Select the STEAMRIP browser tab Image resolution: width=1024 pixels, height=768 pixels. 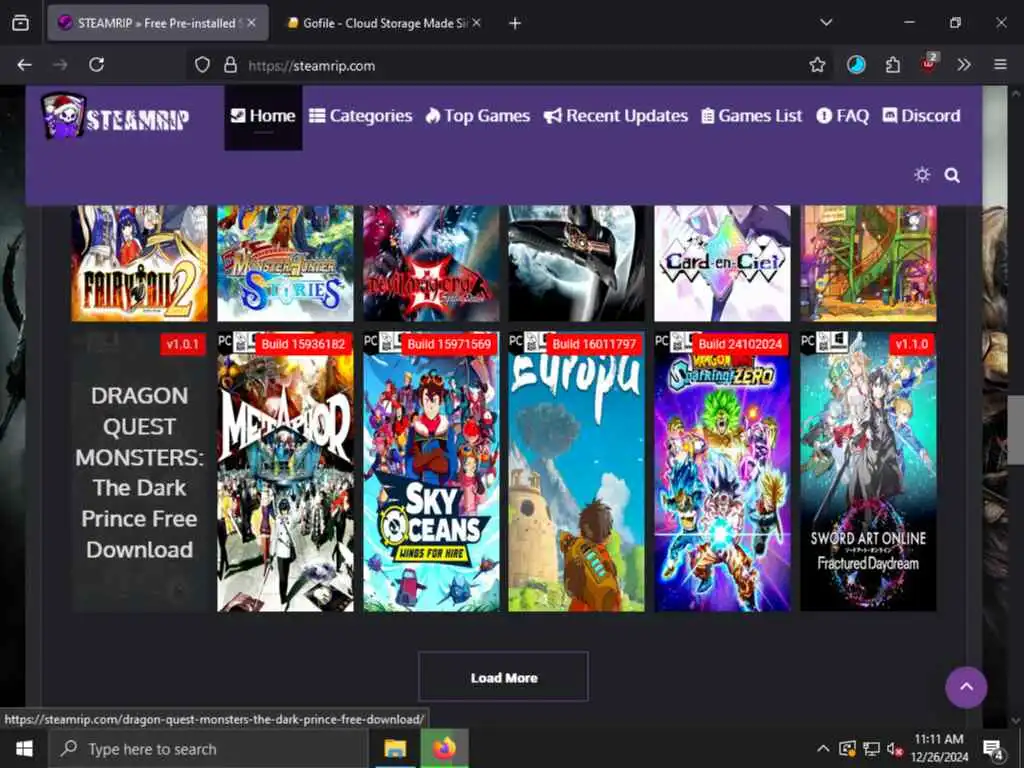tap(158, 24)
